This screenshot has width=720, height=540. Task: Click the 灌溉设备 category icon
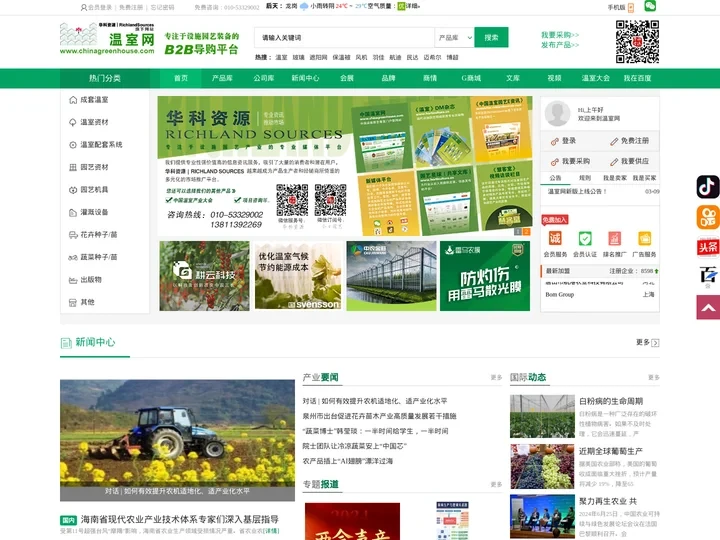point(73,212)
